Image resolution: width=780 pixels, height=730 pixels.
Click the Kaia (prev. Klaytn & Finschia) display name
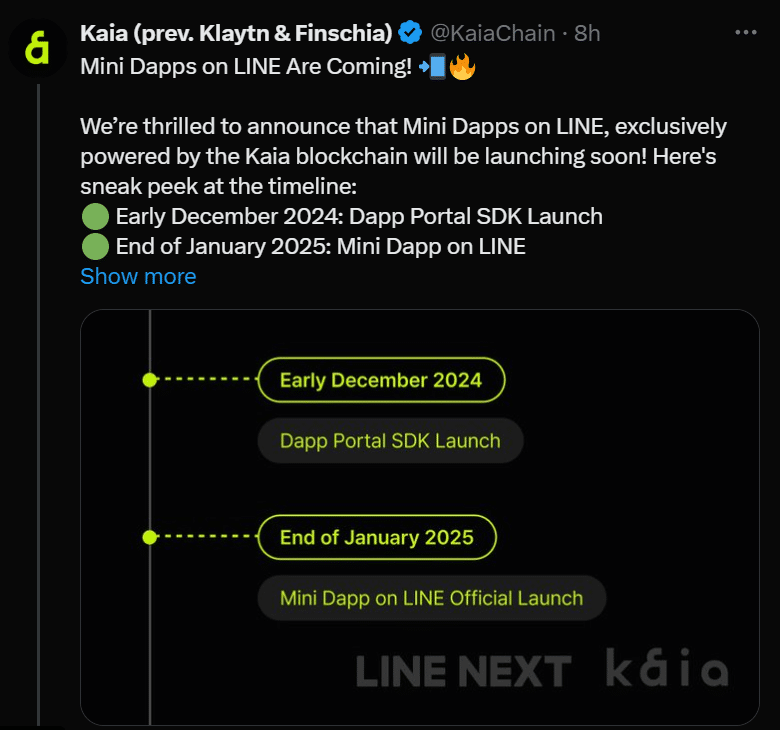[x=236, y=33]
